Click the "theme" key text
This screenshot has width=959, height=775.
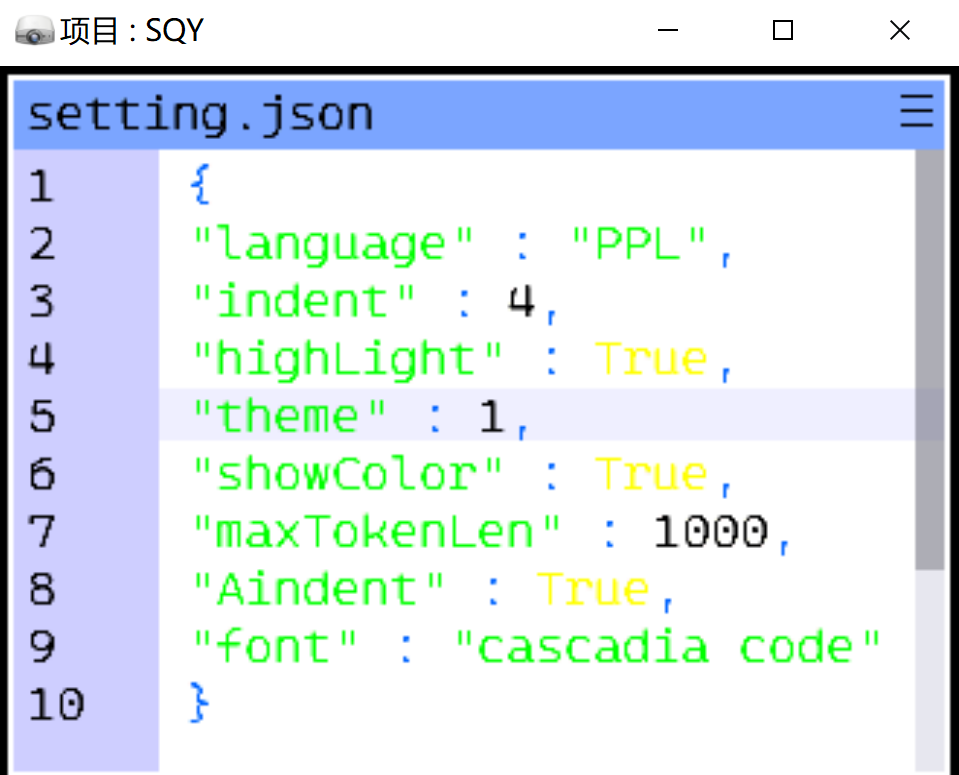point(289,417)
